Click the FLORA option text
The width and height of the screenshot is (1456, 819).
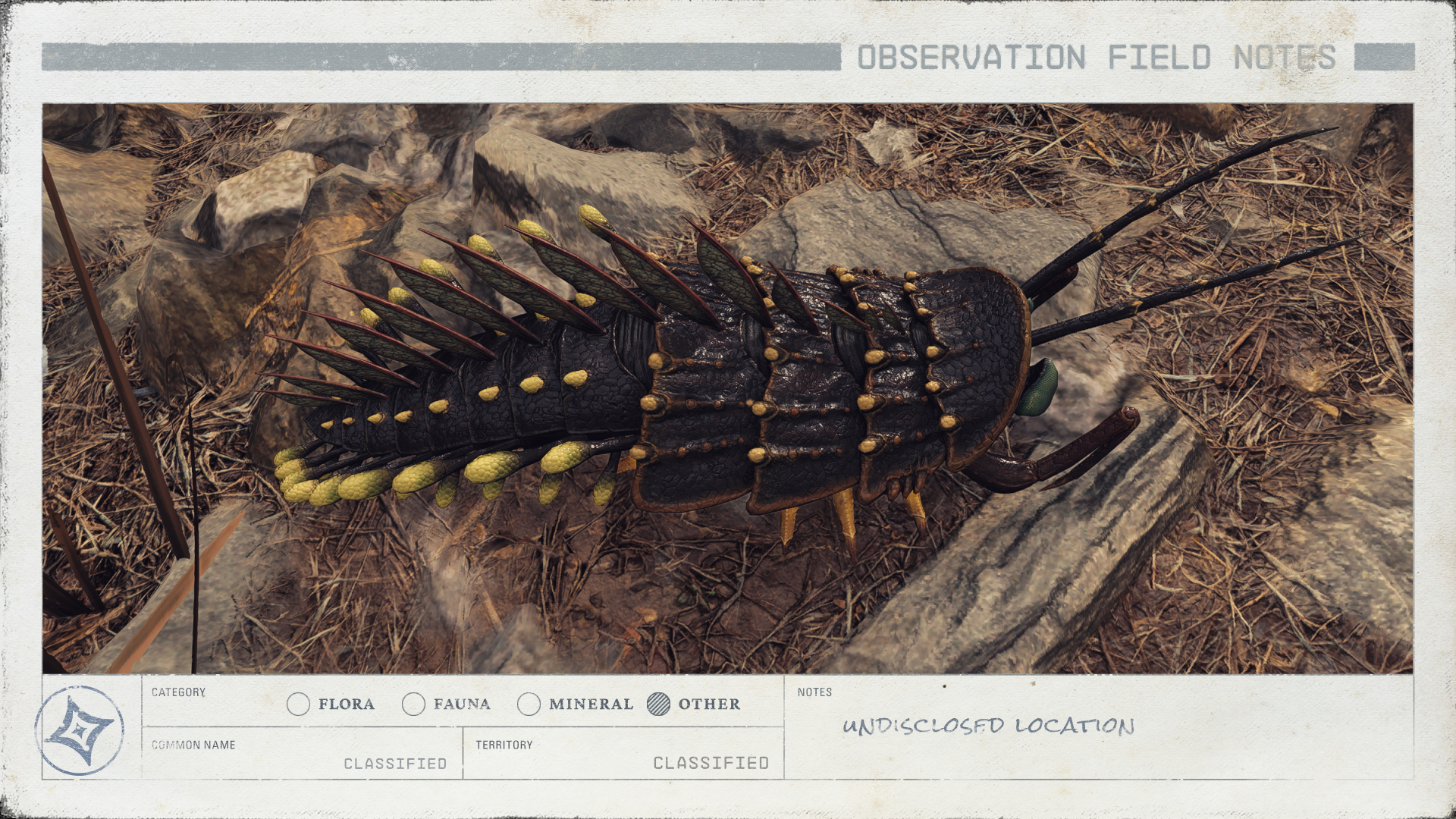(x=347, y=704)
